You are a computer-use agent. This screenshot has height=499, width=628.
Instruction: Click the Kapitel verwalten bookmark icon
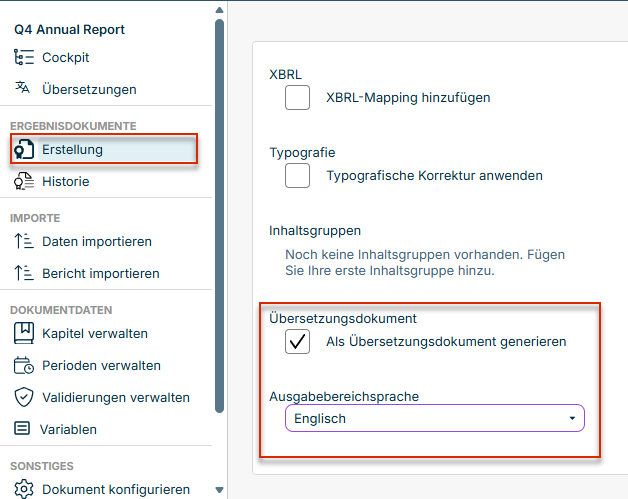coord(24,333)
